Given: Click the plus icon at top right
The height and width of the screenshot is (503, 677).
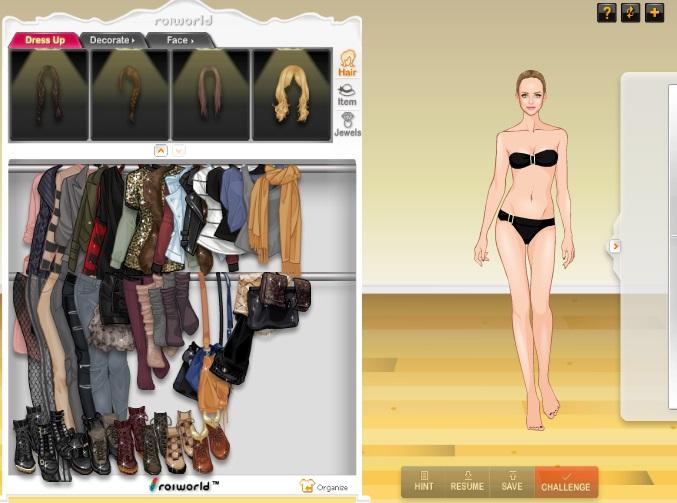Looking at the screenshot, I should point(654,12).
